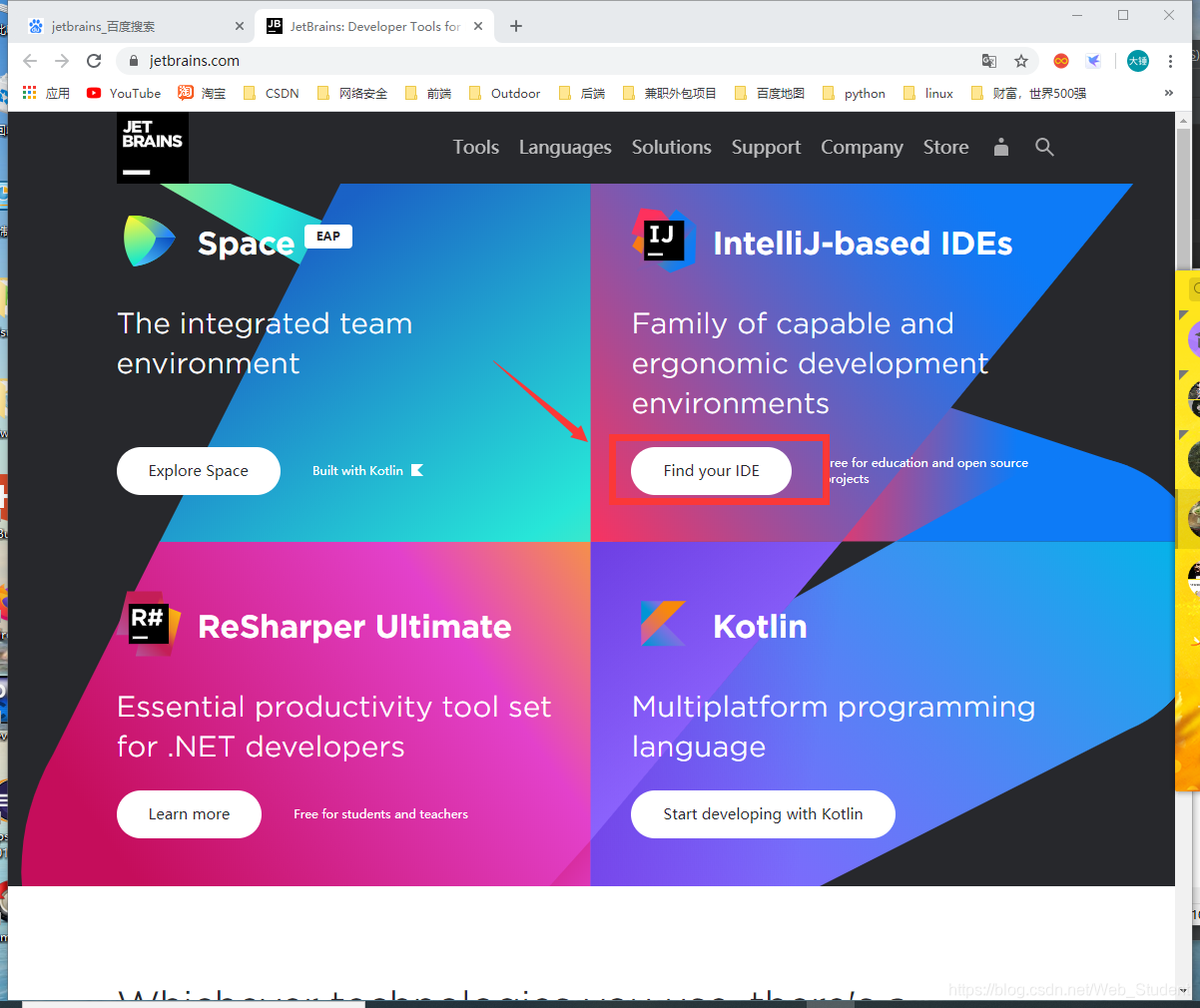The image size is (1200, 1008).
Task: Open a new browser tab
Action: tap(516, 26)
